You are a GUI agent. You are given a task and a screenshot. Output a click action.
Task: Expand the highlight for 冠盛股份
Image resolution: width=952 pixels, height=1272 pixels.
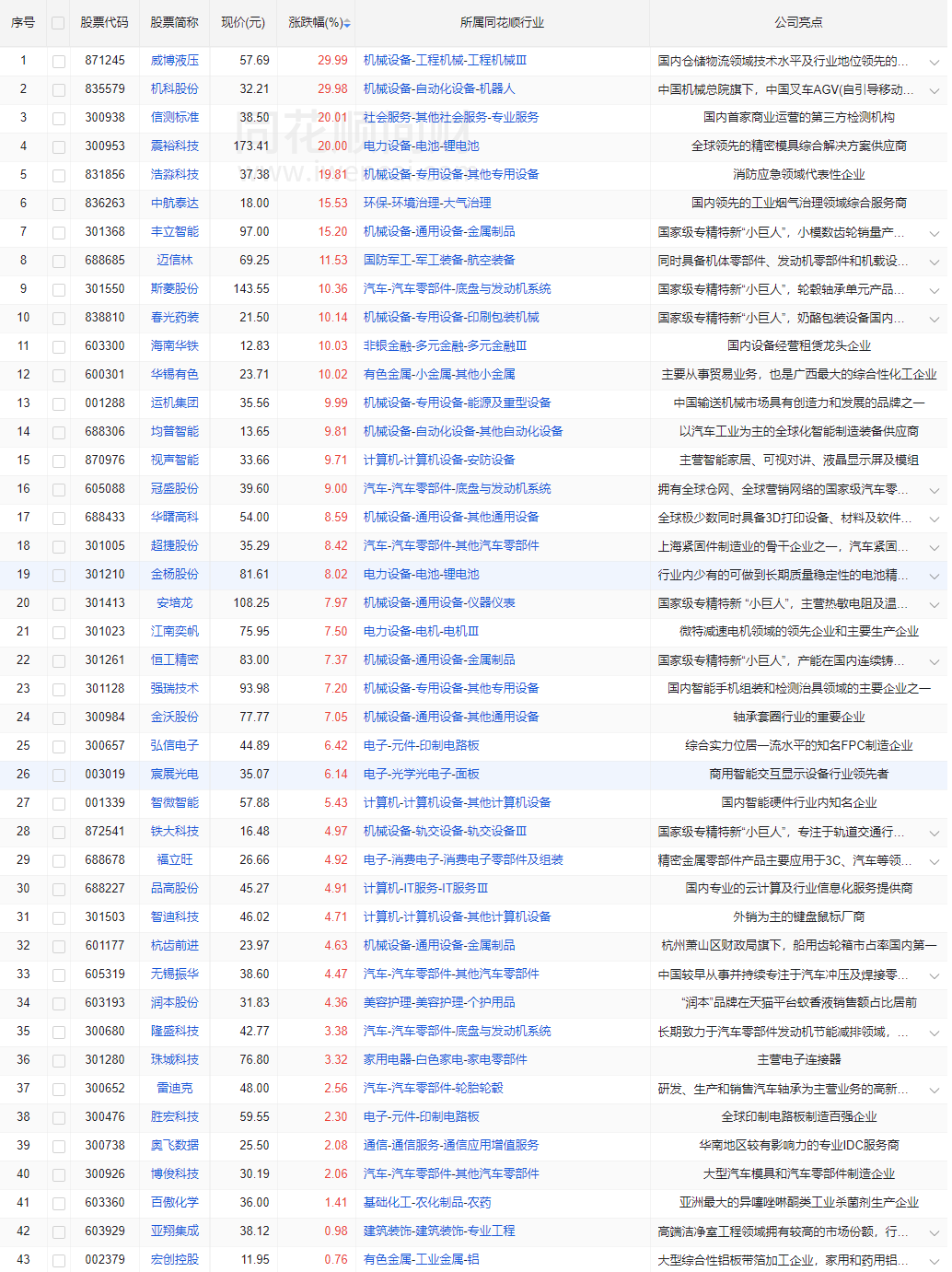[934, 490]
